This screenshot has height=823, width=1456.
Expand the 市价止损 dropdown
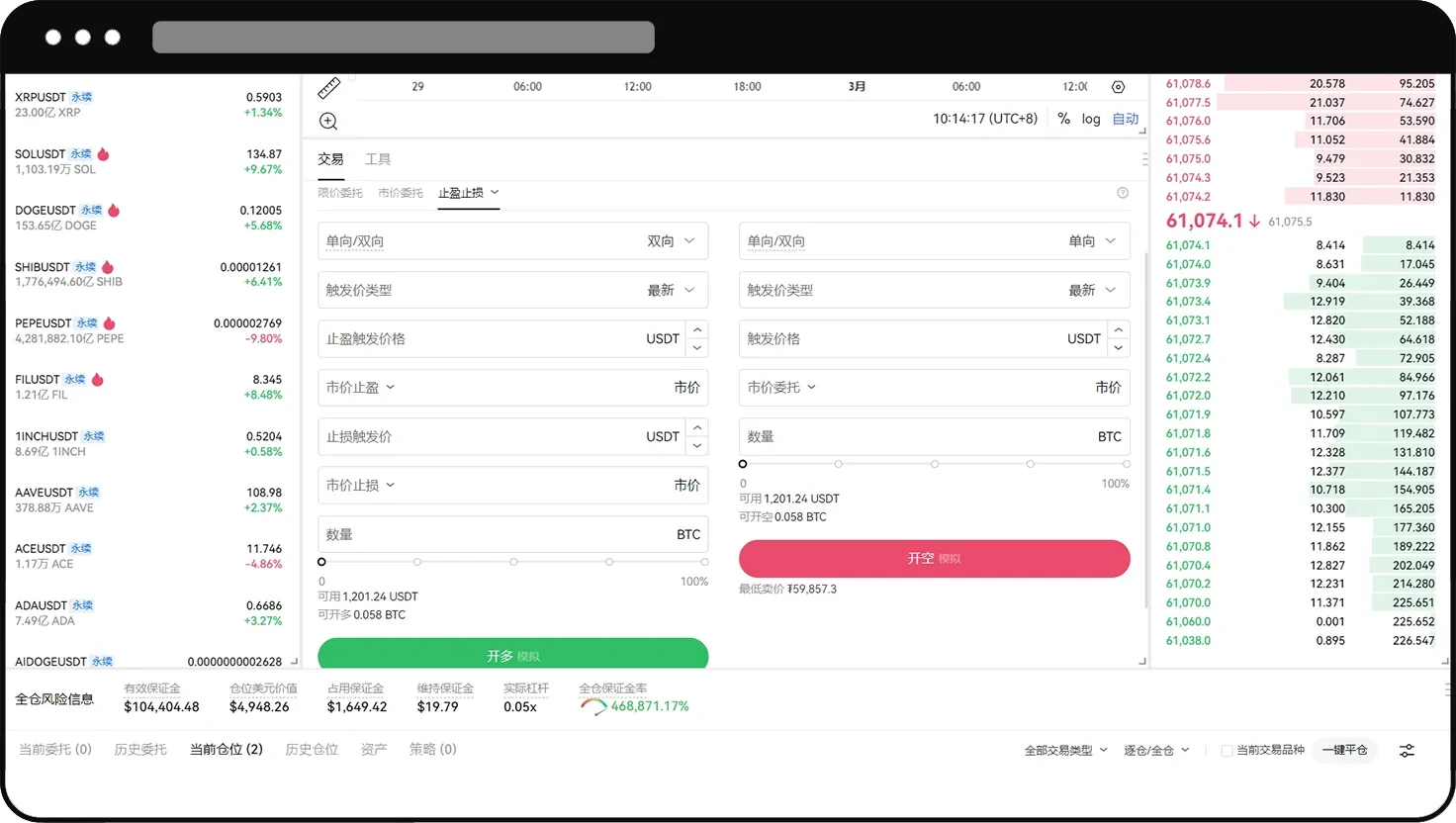tap(361, 486)
